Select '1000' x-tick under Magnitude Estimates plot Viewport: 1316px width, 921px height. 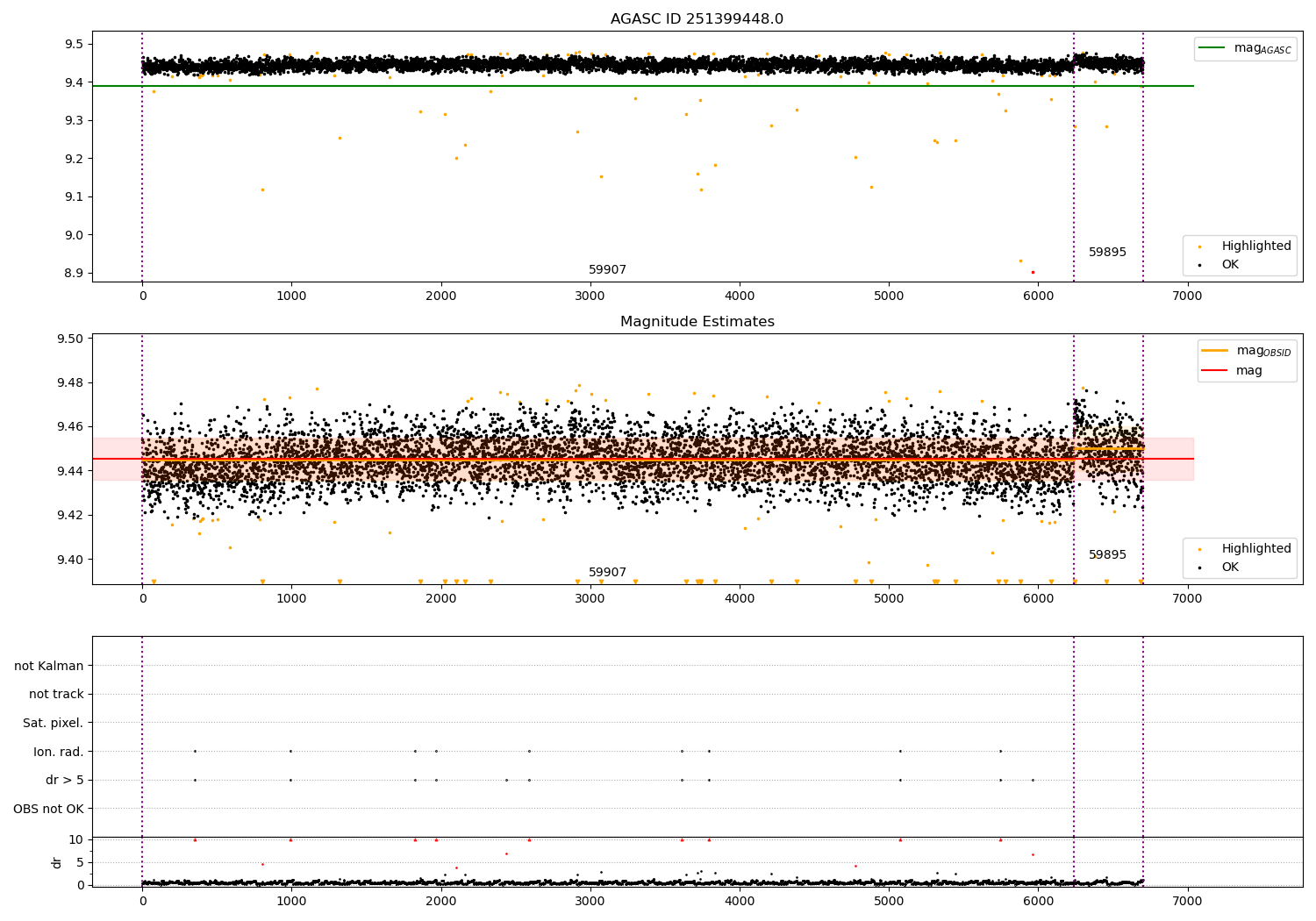(291, 599)
